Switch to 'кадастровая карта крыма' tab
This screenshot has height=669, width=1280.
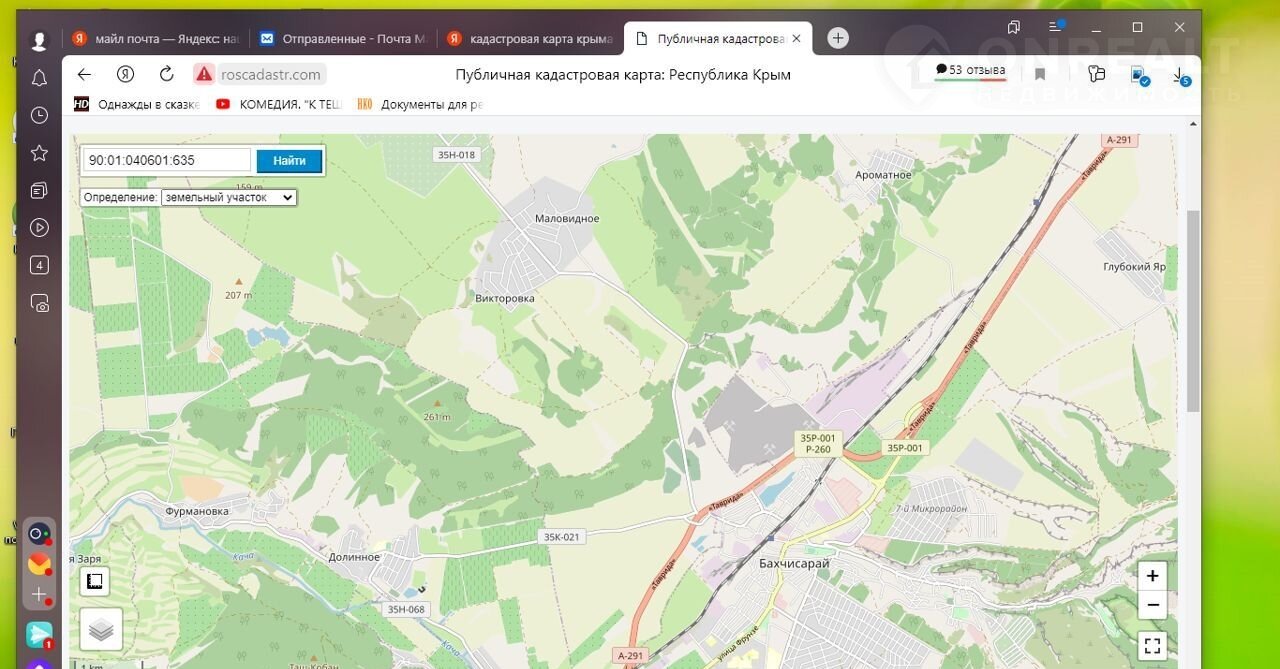[530, 39]
